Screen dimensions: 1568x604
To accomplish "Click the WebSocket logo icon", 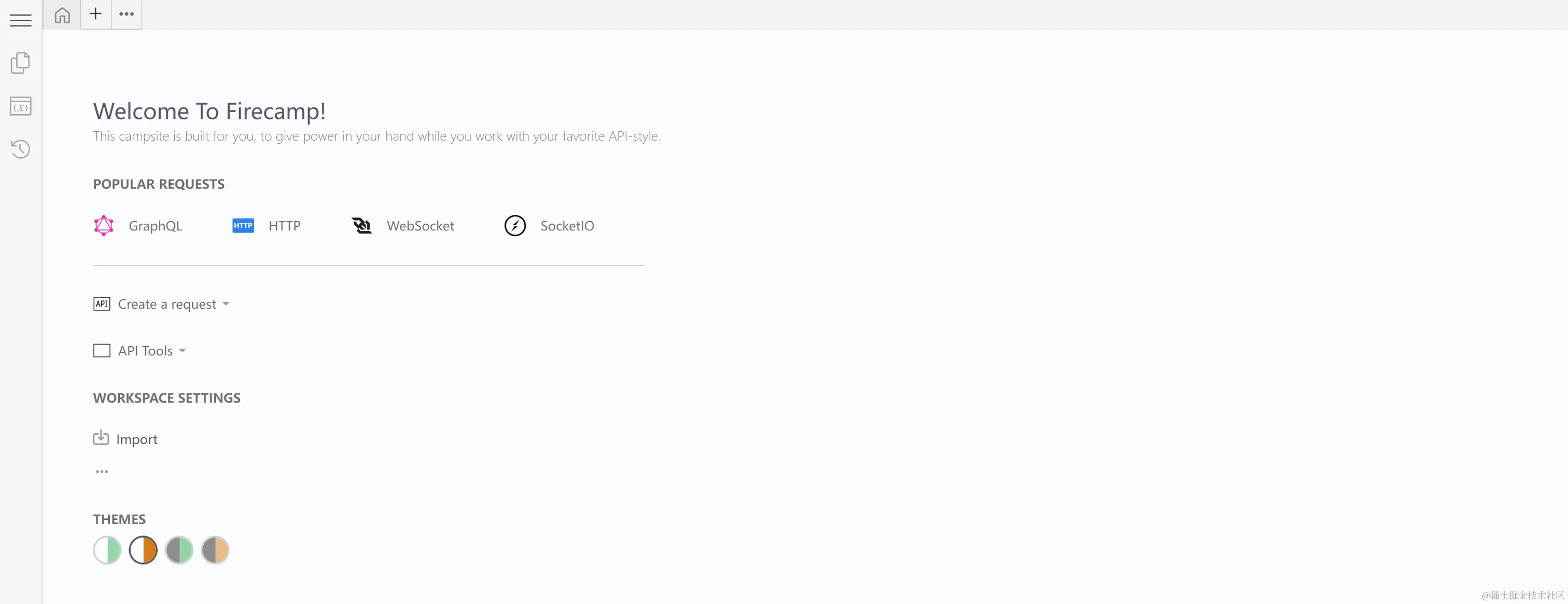I will click(361, 226).
